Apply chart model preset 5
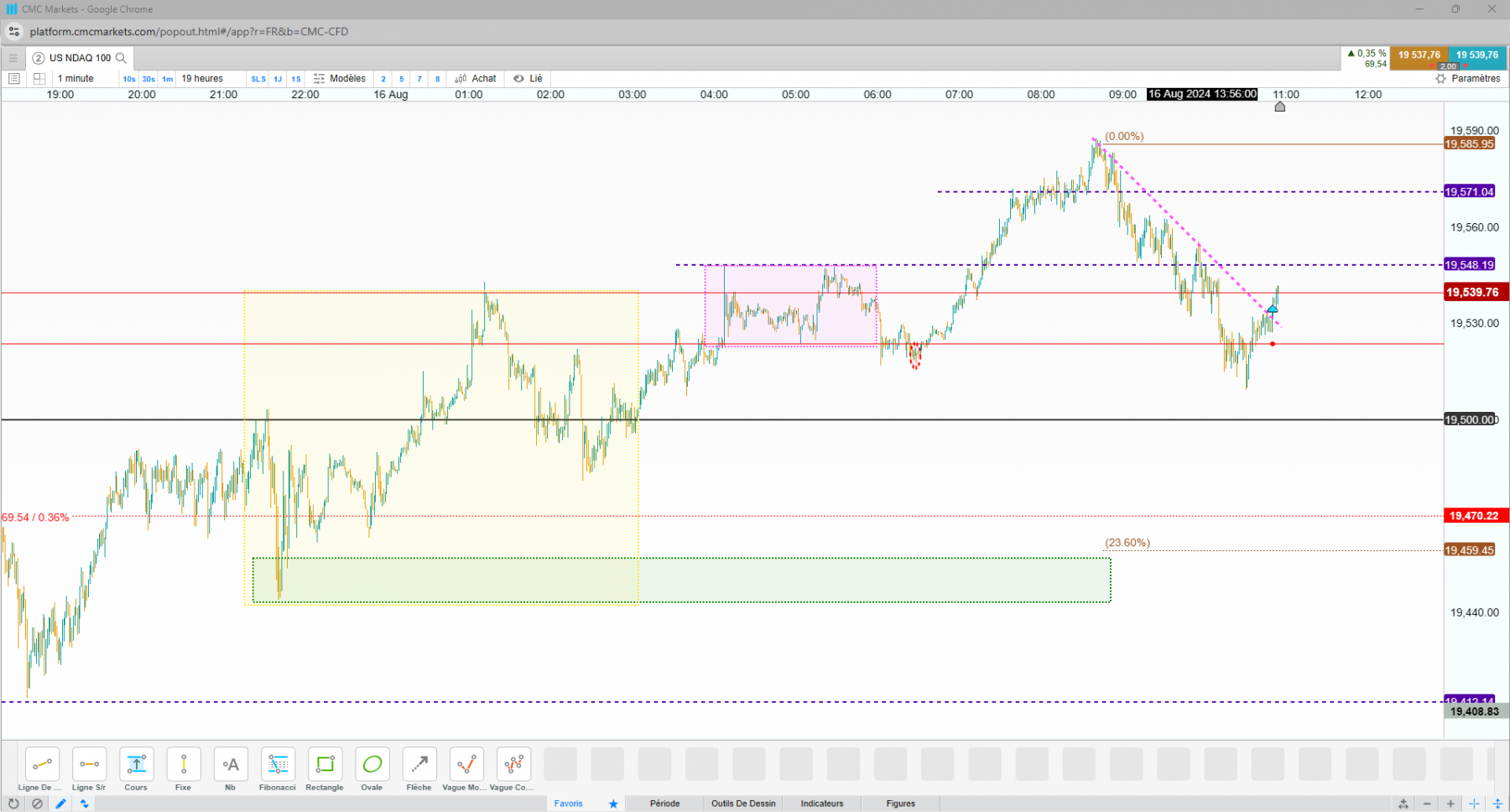1510x812 pixels. (402, 79)
